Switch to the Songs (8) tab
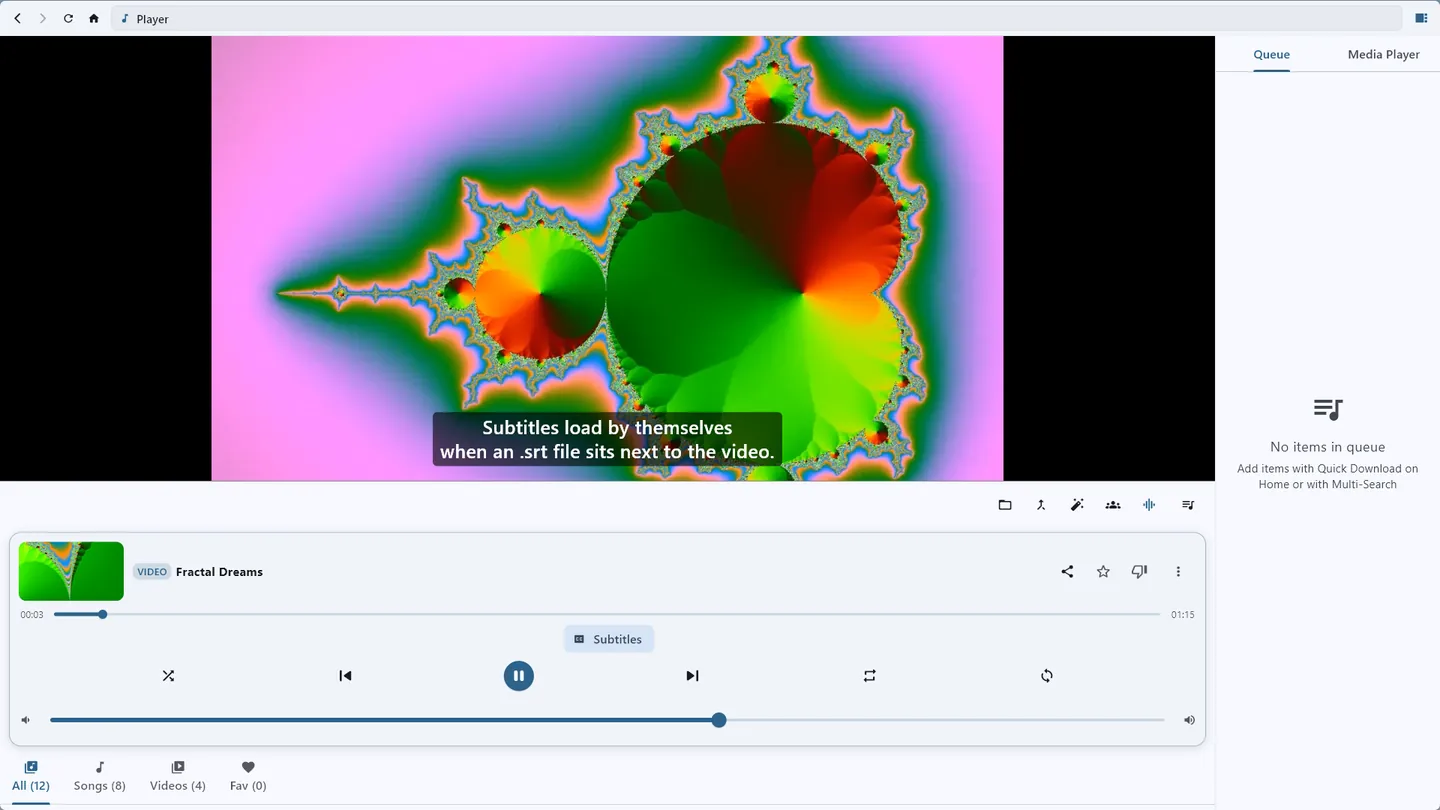The height and width of the screenshot is (810, 1440). pos(100,776)
